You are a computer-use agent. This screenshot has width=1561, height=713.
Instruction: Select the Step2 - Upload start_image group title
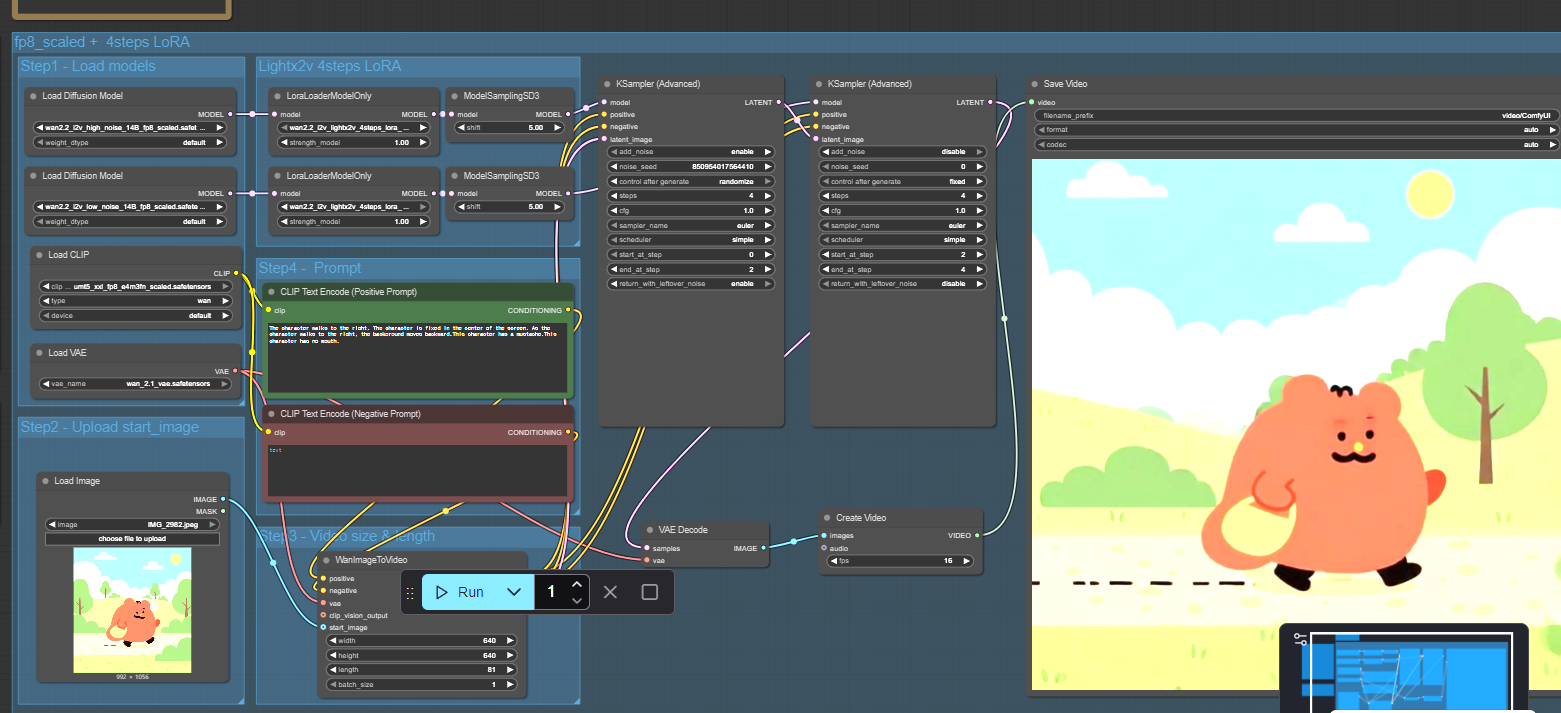click(110, 427)
